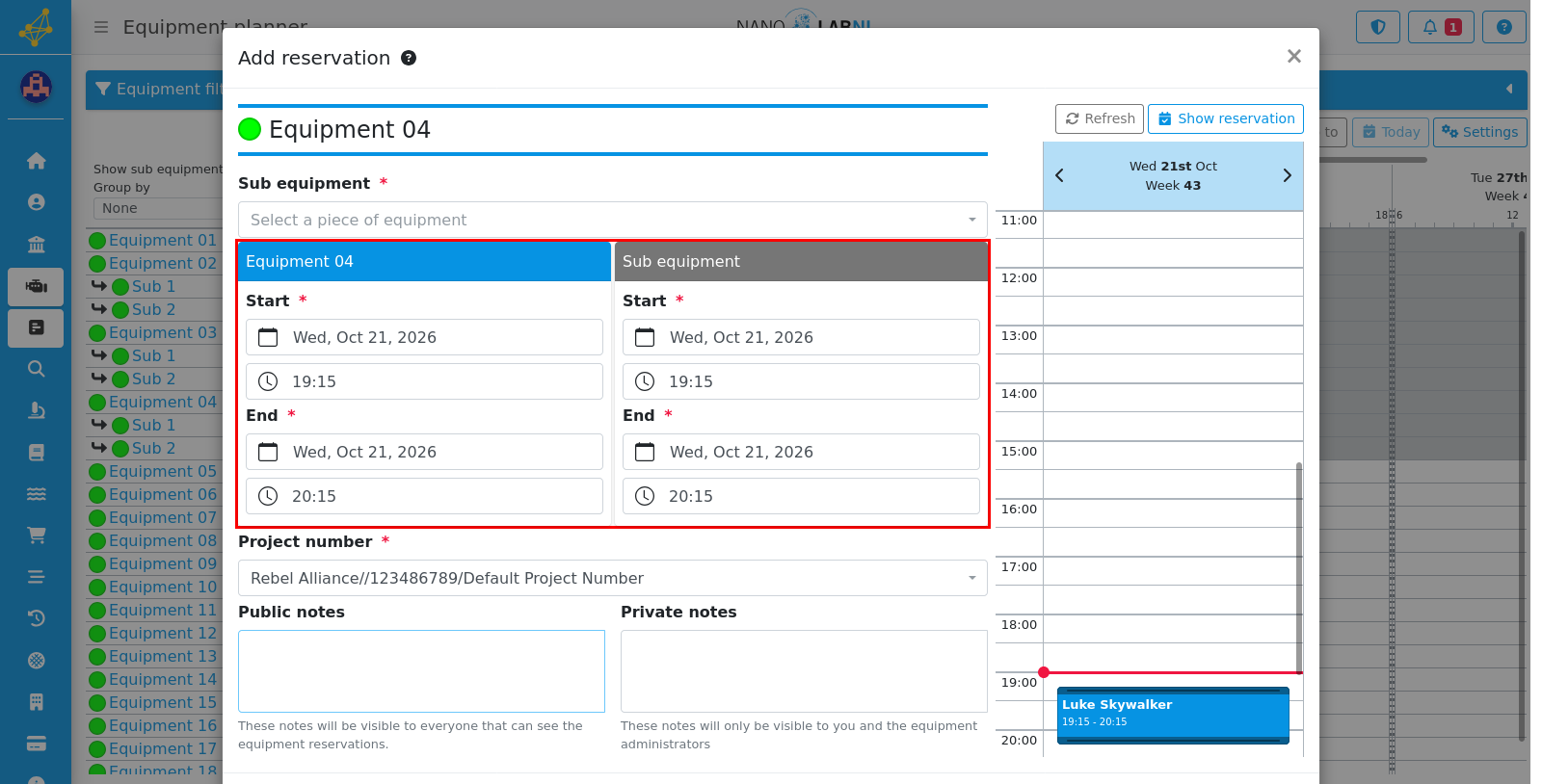Open the history clock sidebar icon
The image size is (1542, 784).
tap(36, 618)
